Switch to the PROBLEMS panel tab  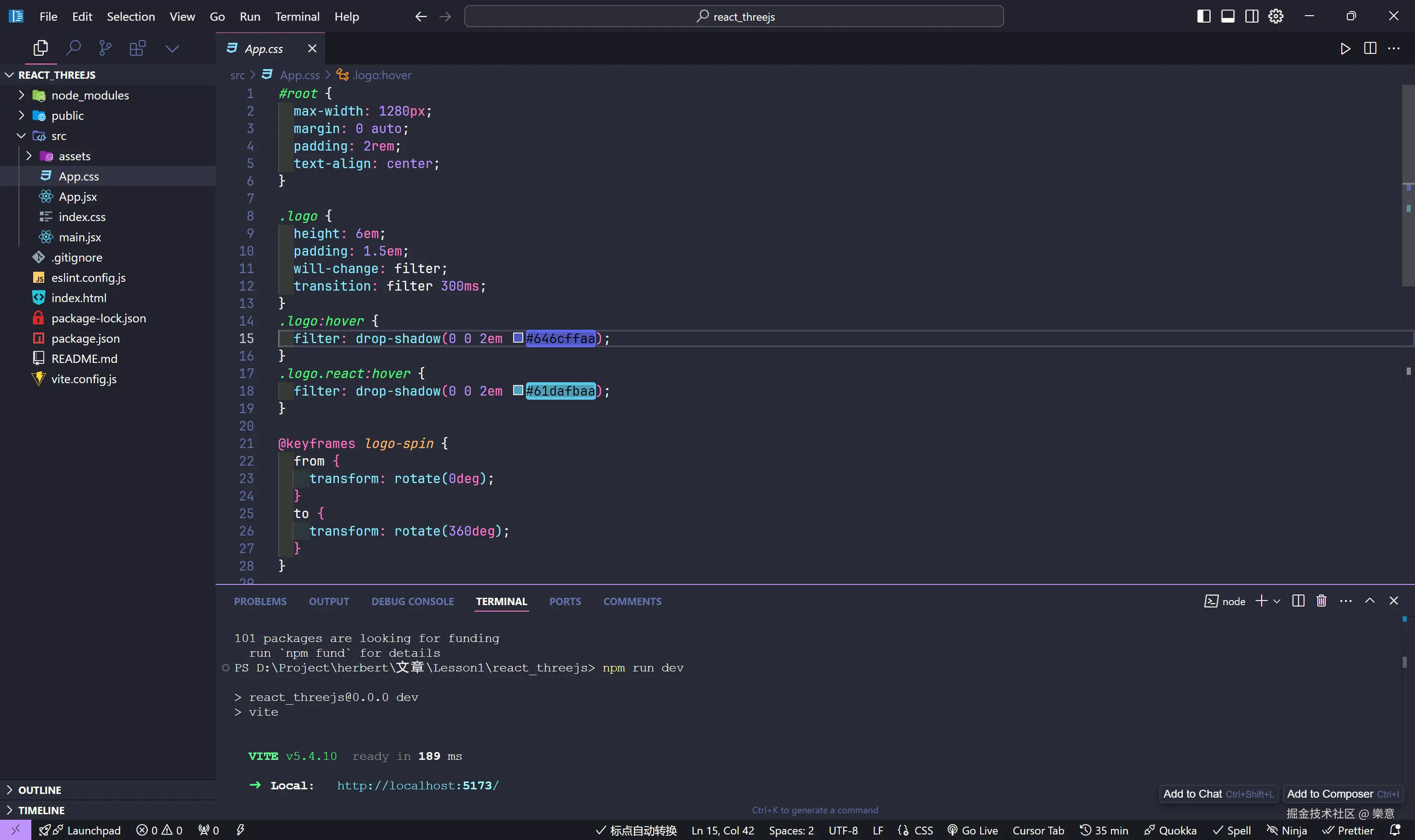point(260,601)
